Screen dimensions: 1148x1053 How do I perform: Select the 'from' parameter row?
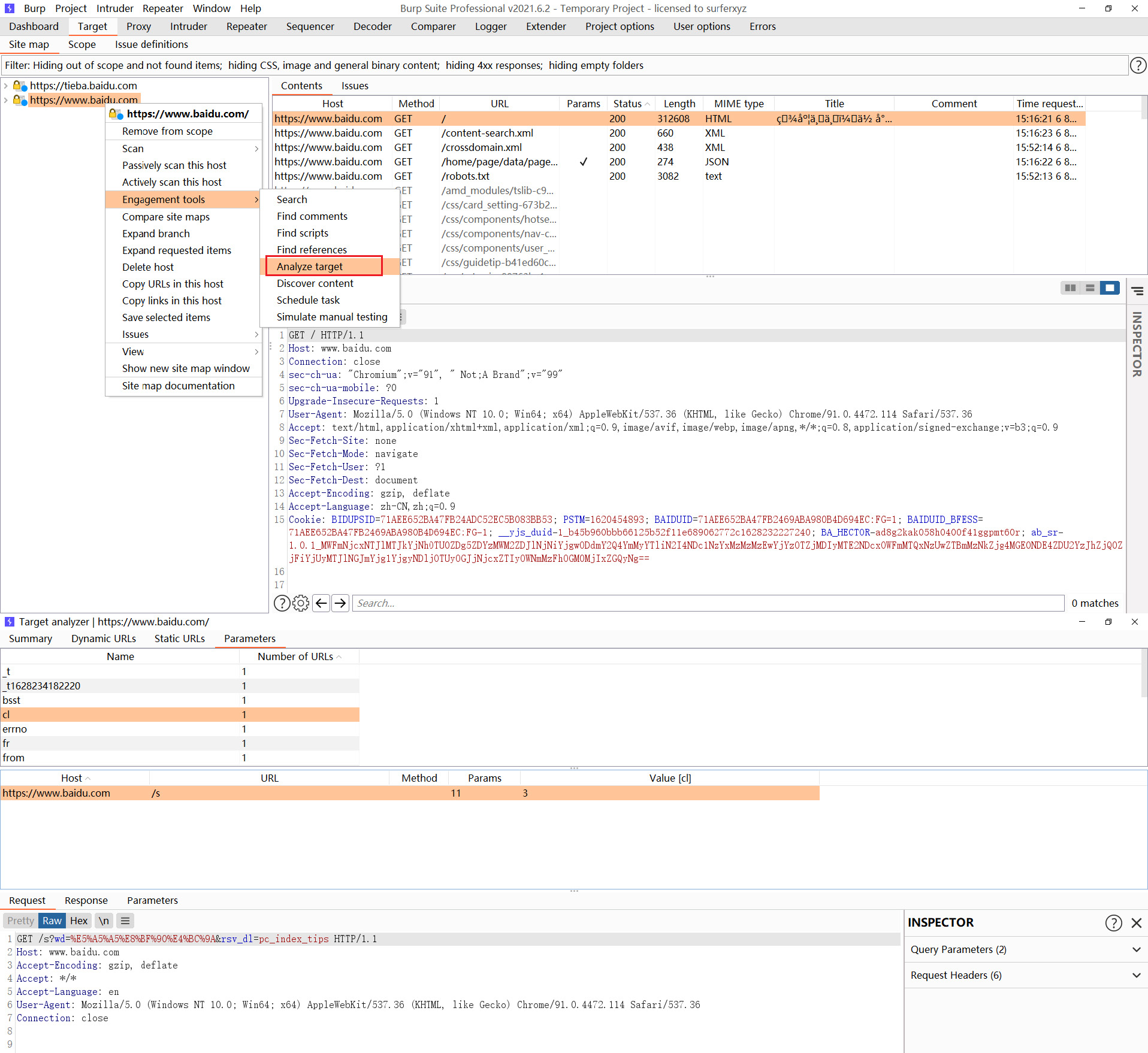[180, 758]
